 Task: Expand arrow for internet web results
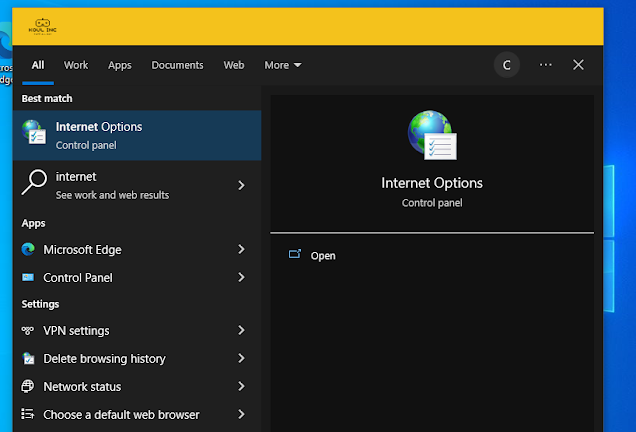coord(241,185)
